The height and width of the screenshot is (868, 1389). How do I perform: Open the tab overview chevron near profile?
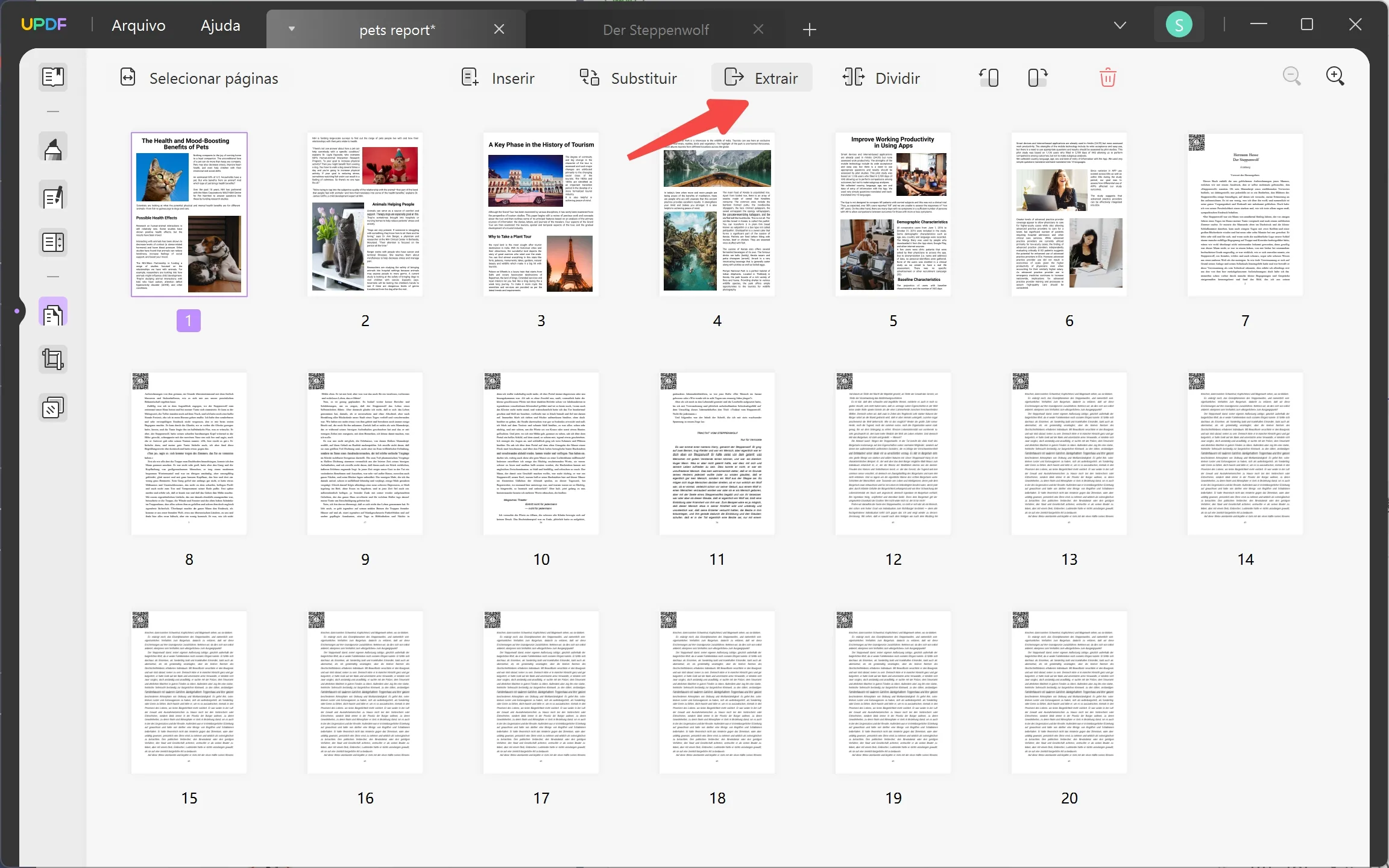pos(1120,25)
